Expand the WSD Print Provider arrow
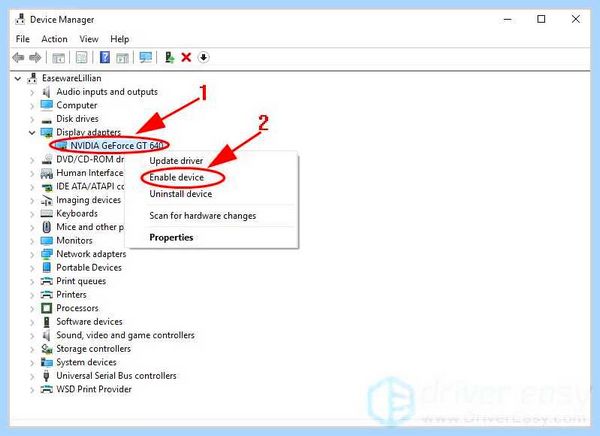 (x=32, y=390)
